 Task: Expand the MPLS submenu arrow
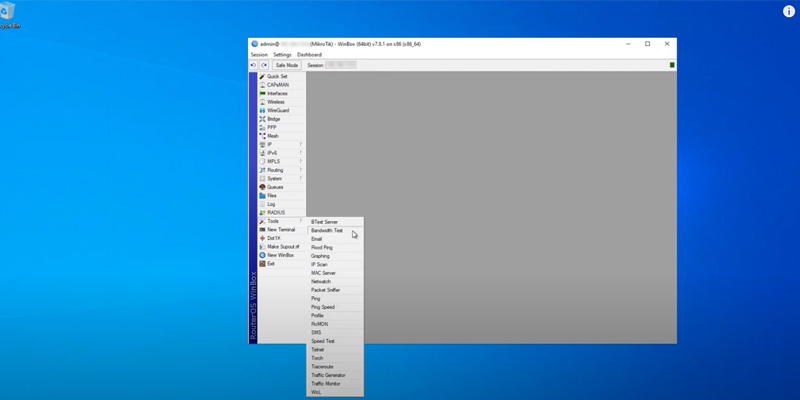tap(301, 161)
